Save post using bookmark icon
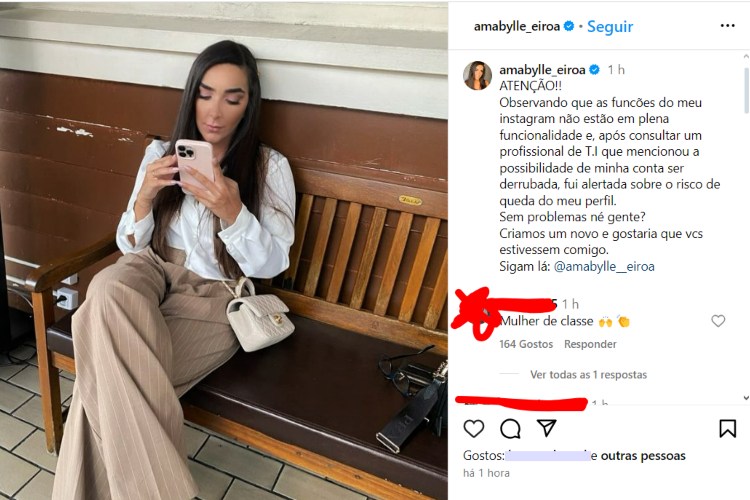Image resolution: width=750 pixels, height=500 pixels. tap(728, 429)
